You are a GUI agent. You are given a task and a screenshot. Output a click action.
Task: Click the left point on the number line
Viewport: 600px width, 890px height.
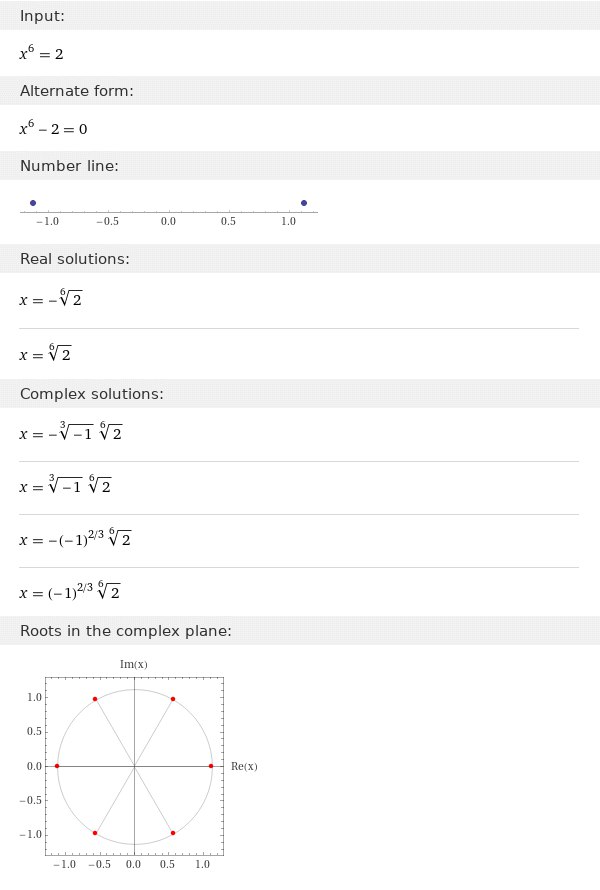point(33,203)
